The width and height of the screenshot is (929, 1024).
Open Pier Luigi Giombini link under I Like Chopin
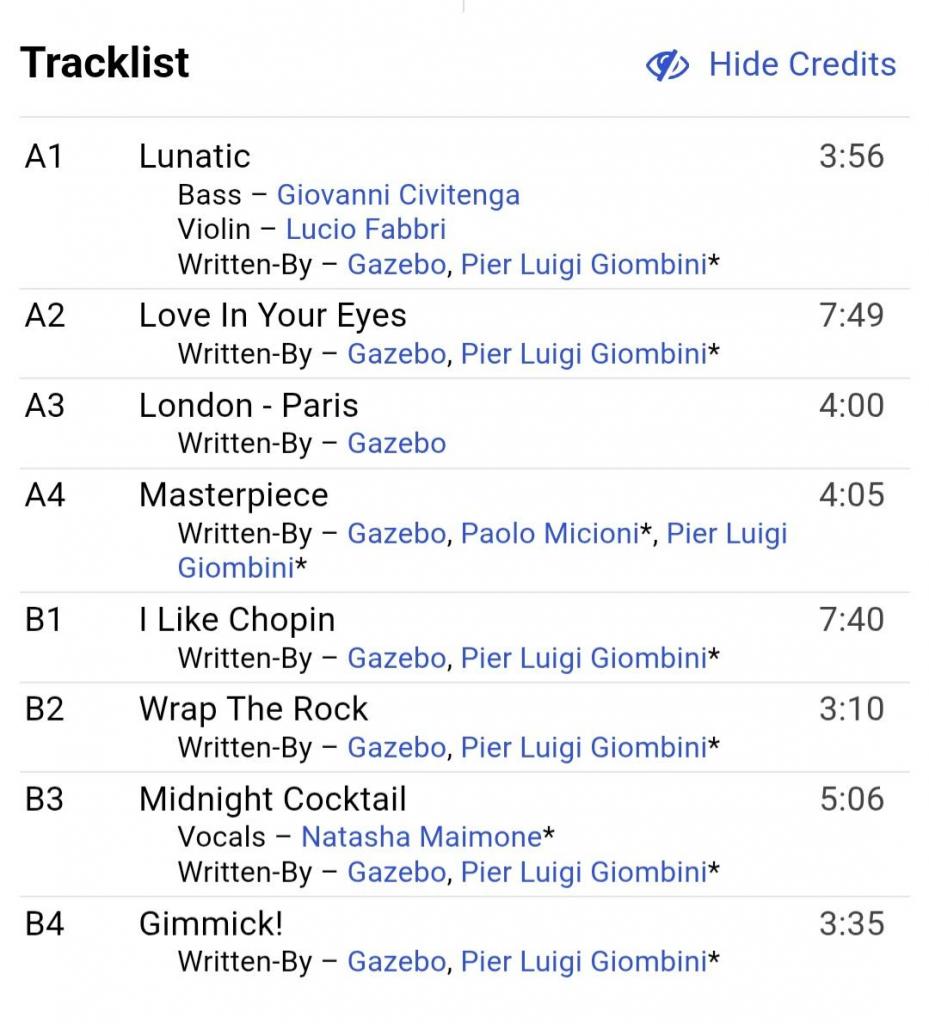(x=583, y=658)
